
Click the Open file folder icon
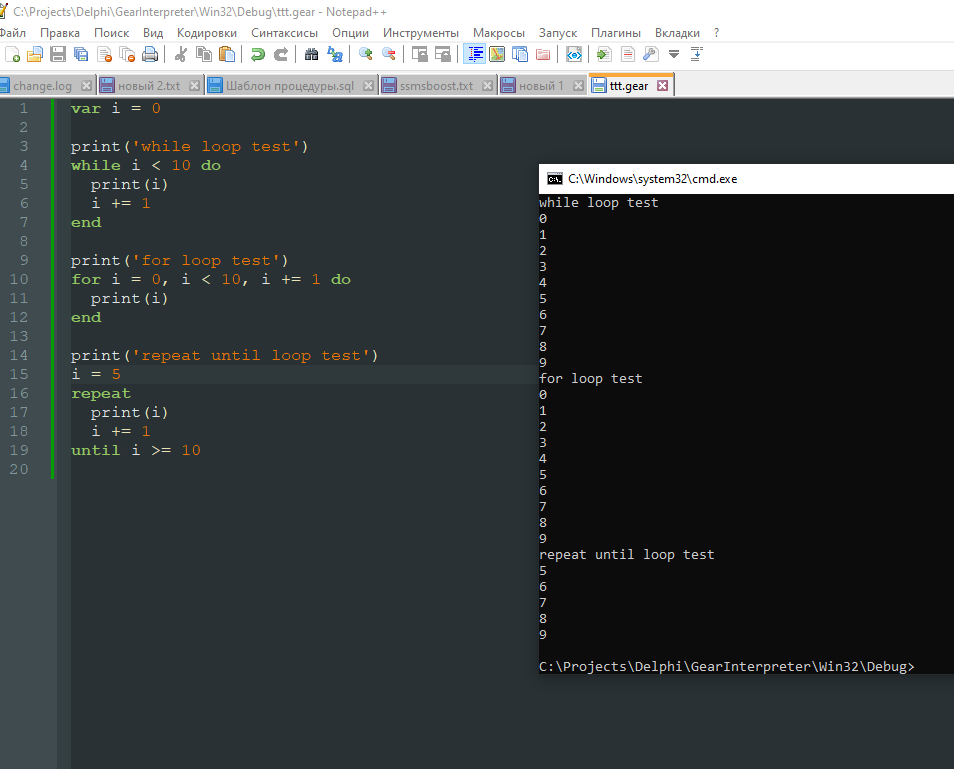pyautogui.click(x=35, y=54)
